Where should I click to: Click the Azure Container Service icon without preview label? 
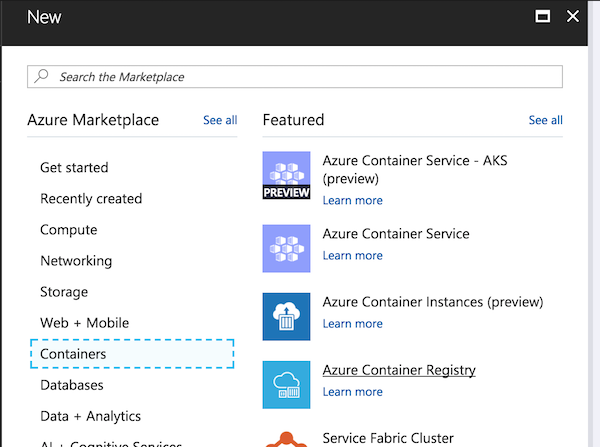point(286,248)
